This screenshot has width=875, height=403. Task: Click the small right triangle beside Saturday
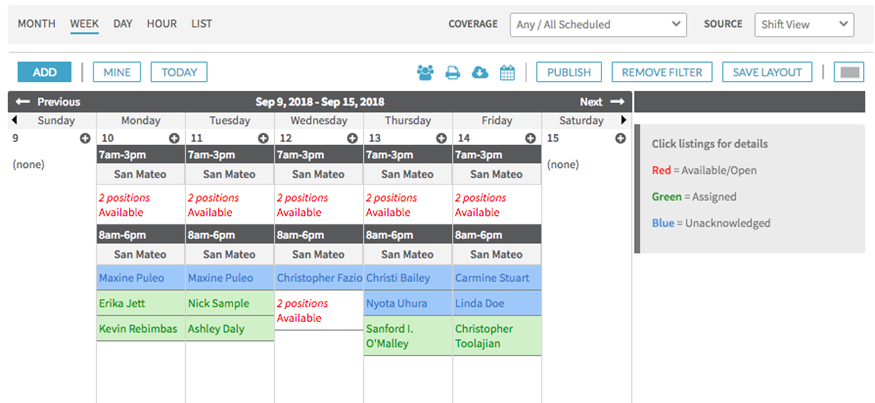coord(624,120)
